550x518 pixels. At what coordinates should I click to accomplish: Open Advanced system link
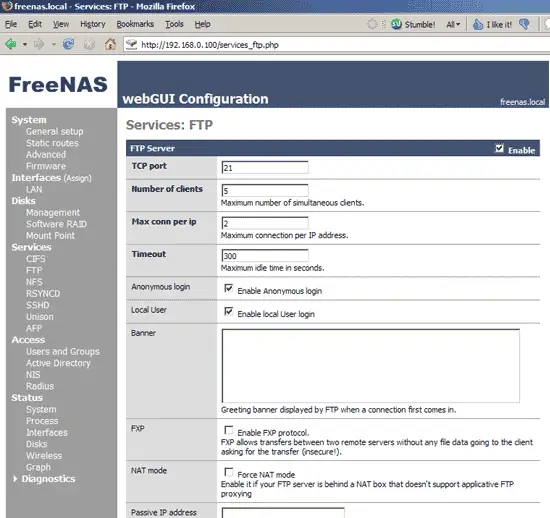pyautogui.click(x=46, y=155)
